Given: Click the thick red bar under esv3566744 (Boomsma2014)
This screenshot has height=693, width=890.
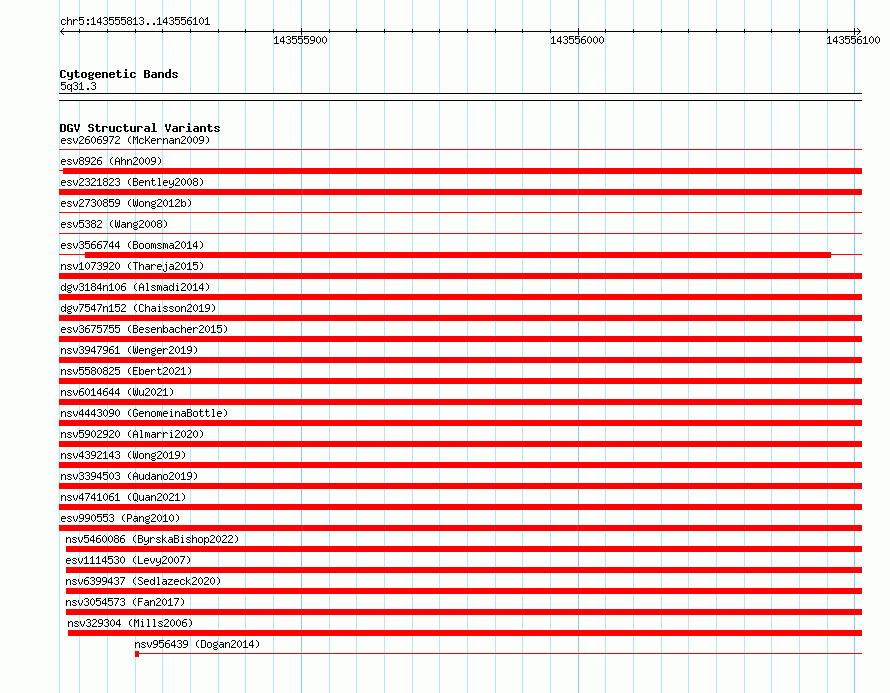Looking at the screenshot, I should tap(457, 255).
